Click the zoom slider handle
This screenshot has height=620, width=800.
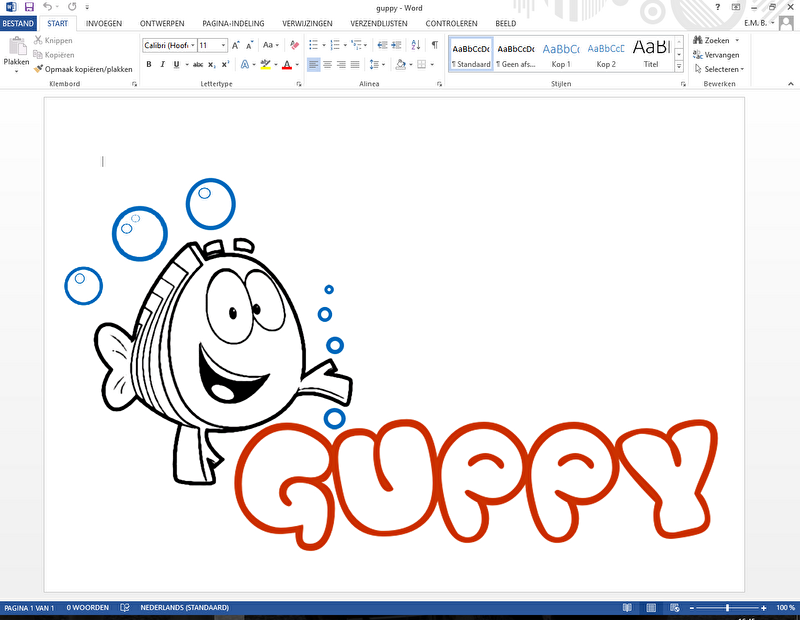[728, 608]
